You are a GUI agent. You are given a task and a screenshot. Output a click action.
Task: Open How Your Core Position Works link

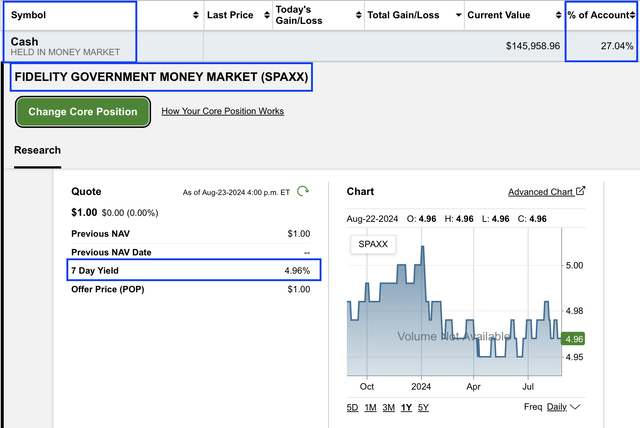click(x=222, y=111)
